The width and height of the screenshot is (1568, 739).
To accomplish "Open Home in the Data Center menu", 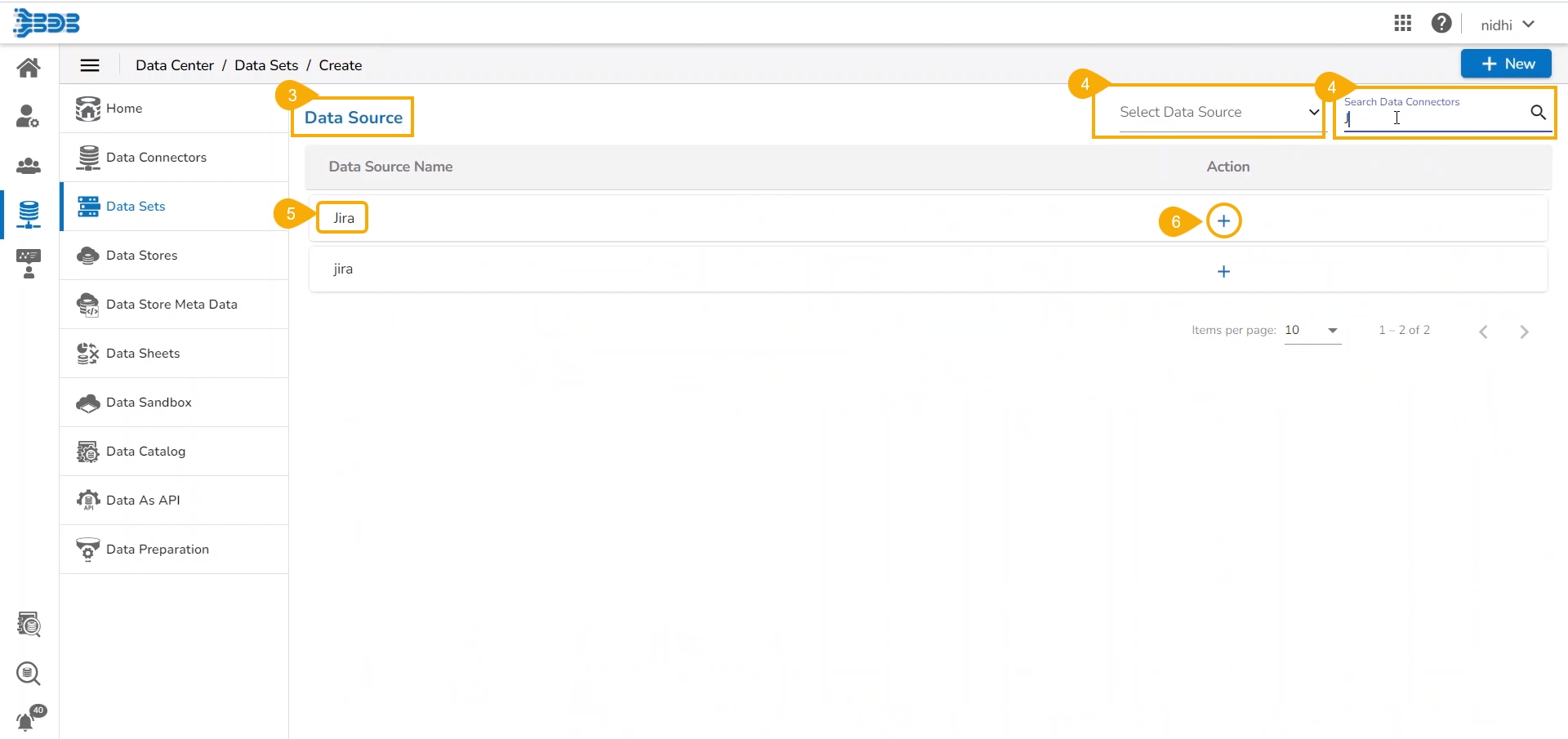I will click(x=174, y=109).
